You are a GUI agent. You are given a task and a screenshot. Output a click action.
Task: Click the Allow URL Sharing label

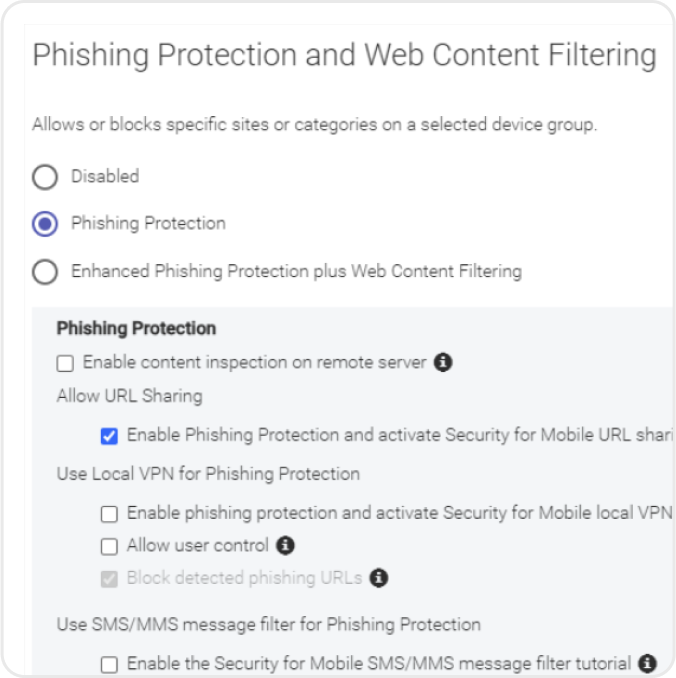point(130,396)
